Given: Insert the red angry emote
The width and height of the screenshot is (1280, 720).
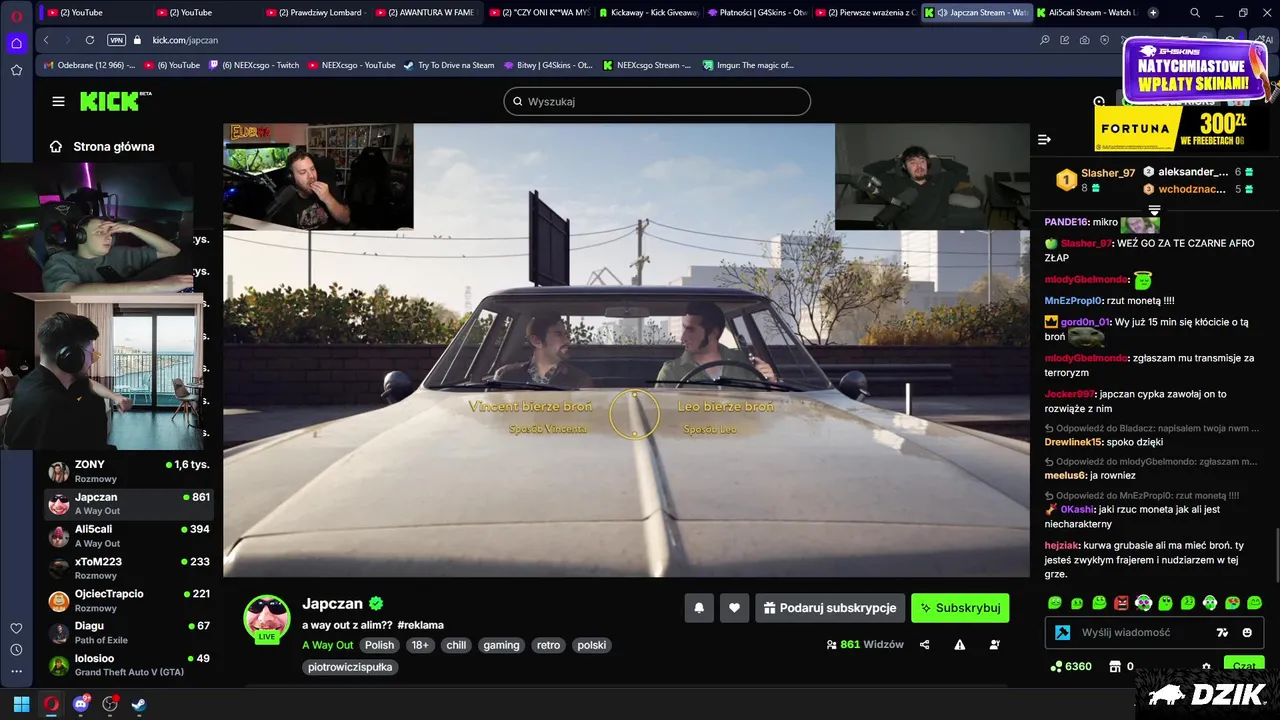Looking at the screenshot, I should point(1122,603).
